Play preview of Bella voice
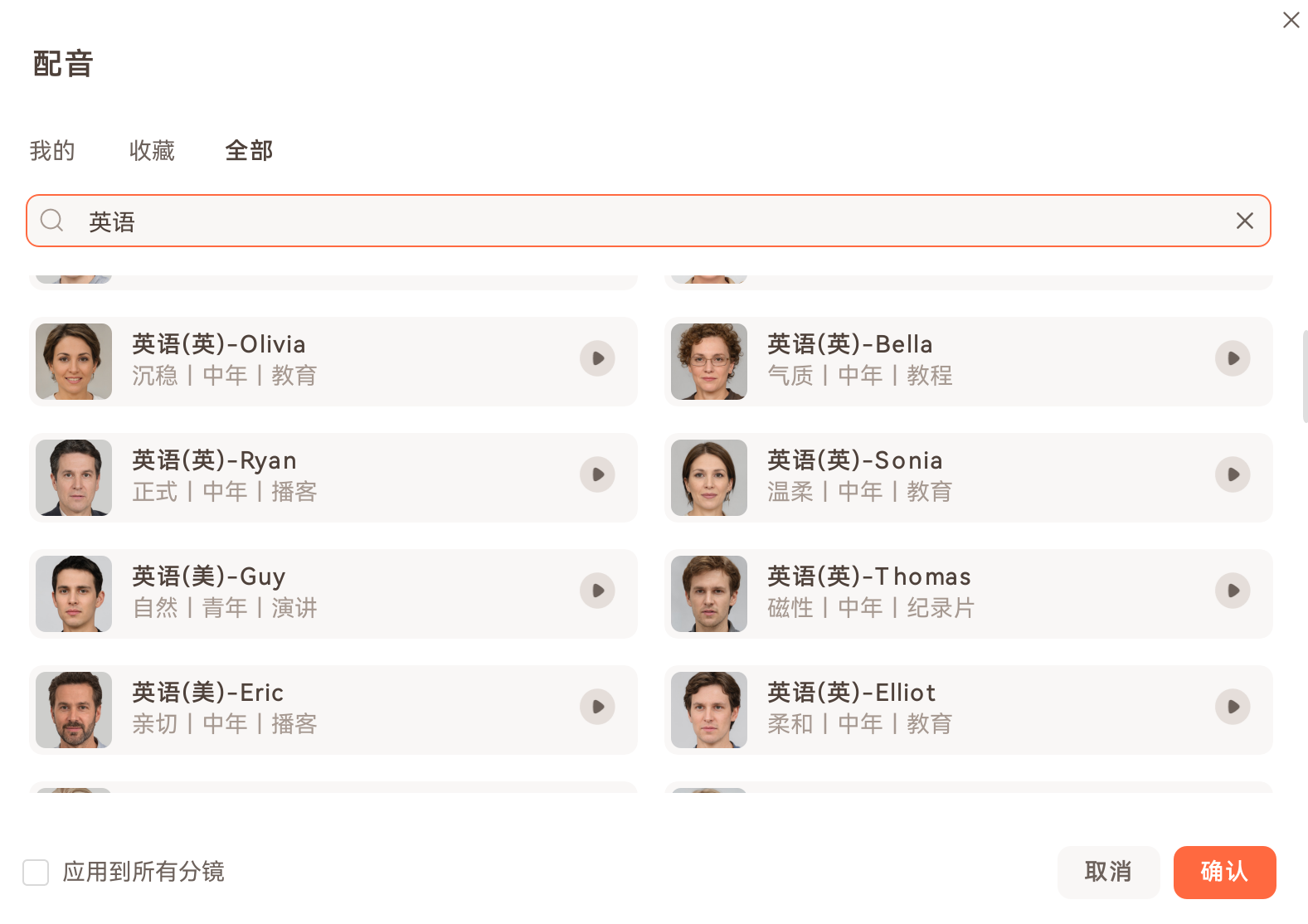 [x=1233, y=358]
